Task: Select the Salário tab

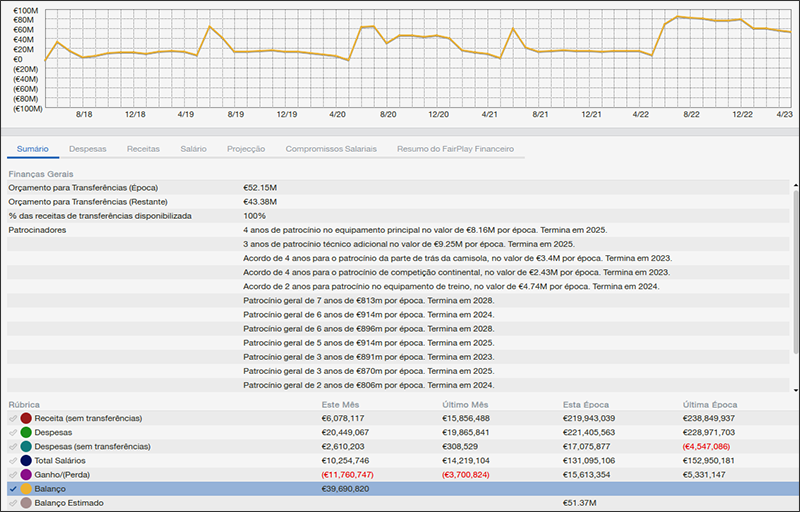Action: point(193,149)
